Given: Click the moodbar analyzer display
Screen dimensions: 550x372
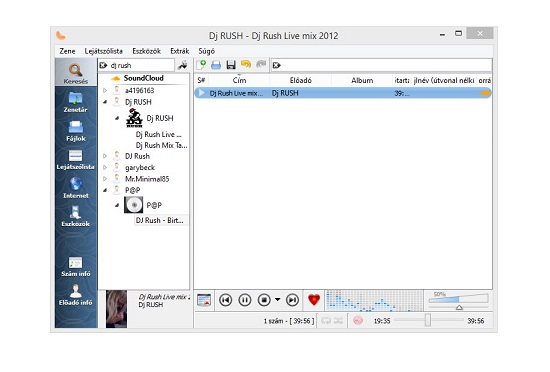Looking at the screenshot, I should [x=374, y=300].
